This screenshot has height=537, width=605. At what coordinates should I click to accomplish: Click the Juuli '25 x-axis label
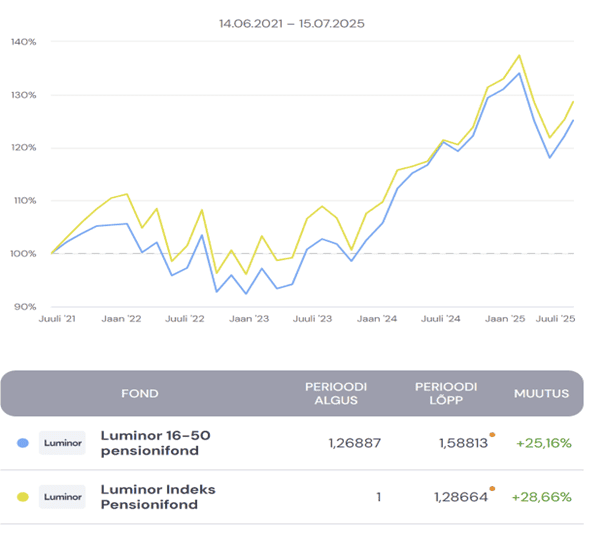(x=555, y=319)
